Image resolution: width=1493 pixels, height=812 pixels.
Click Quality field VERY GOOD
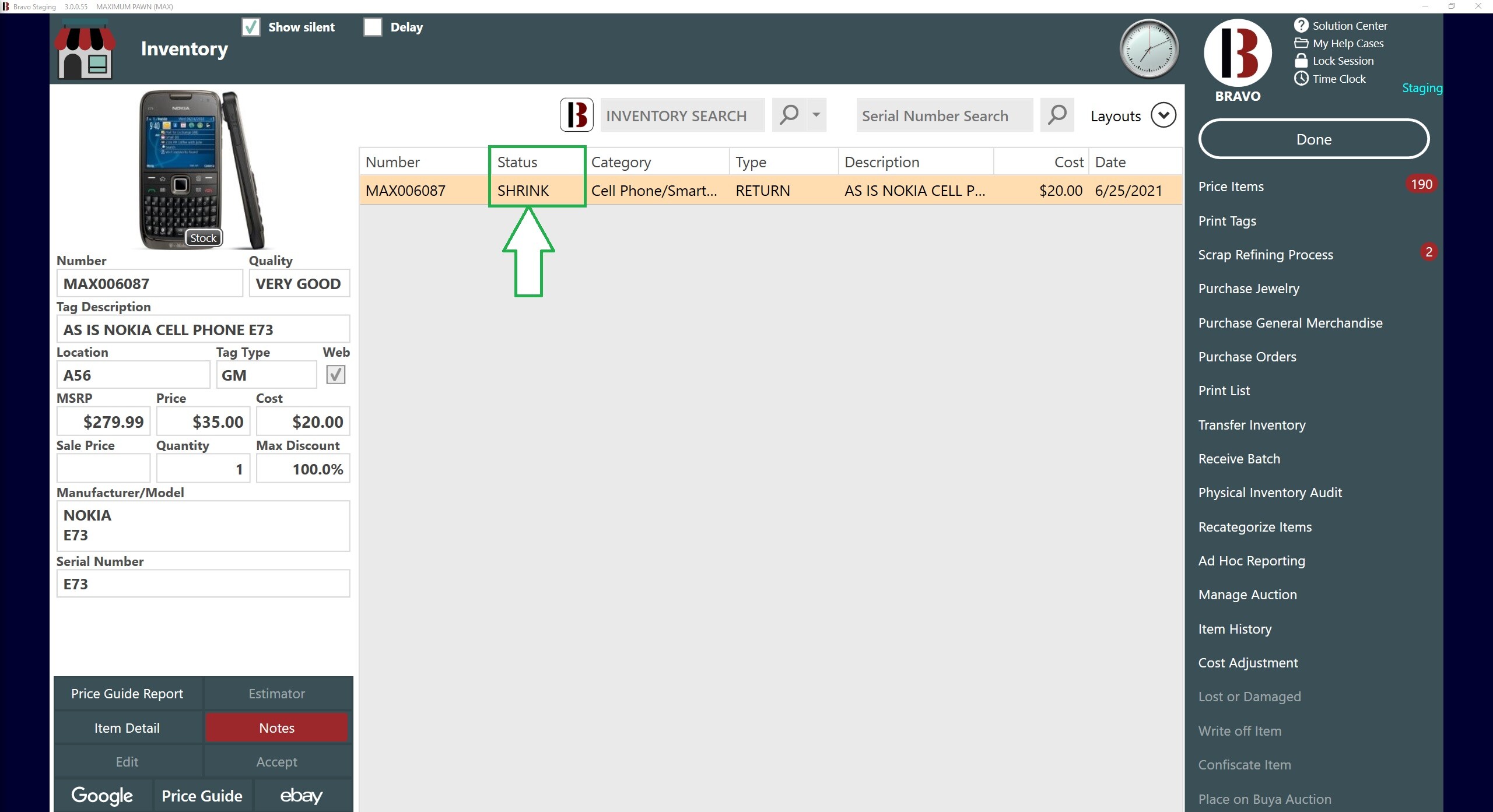299,283
